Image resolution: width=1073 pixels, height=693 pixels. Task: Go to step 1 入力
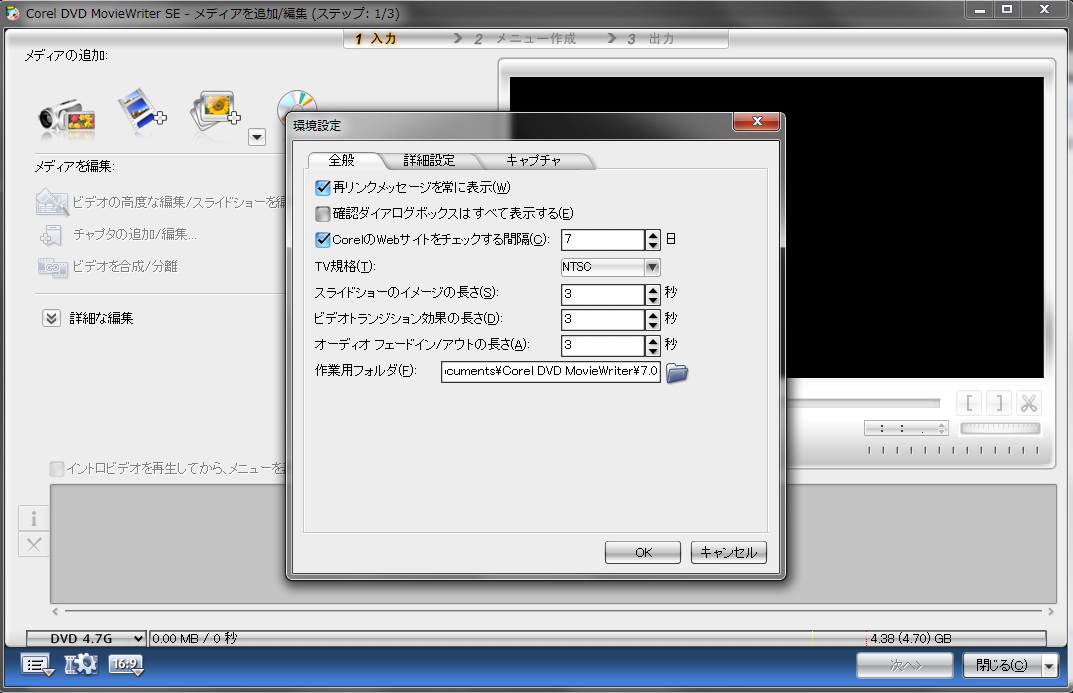pos(376,39)
